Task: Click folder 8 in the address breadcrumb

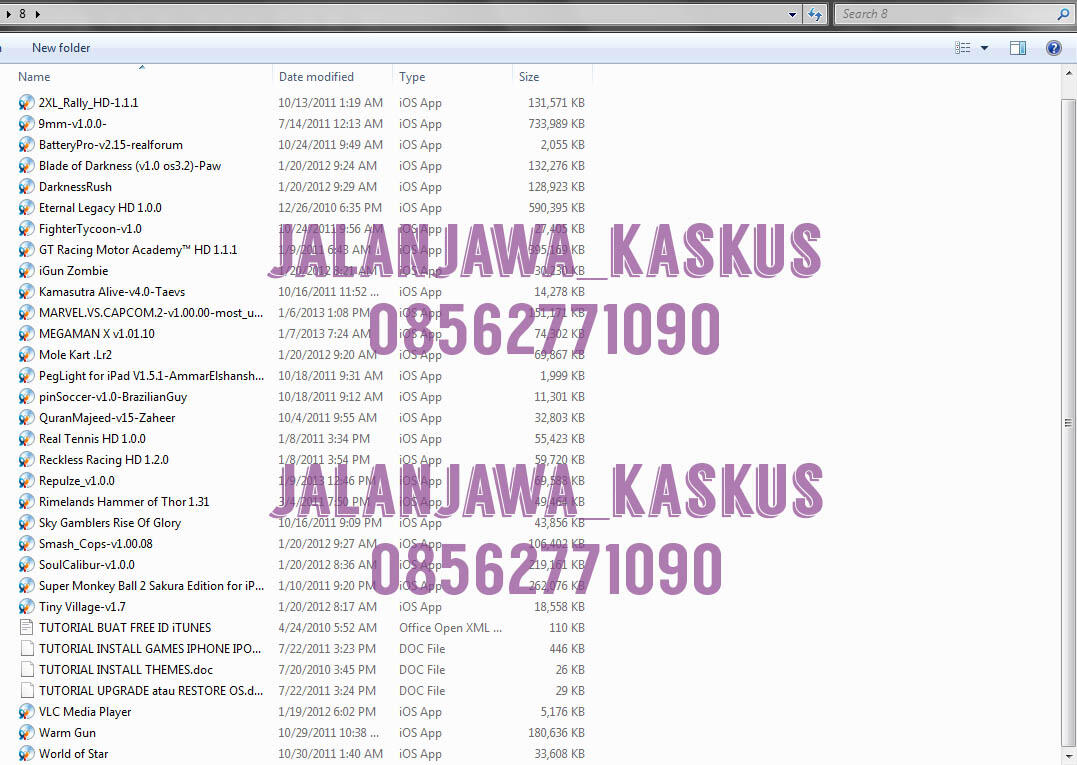Action: [x=22, y=14]
